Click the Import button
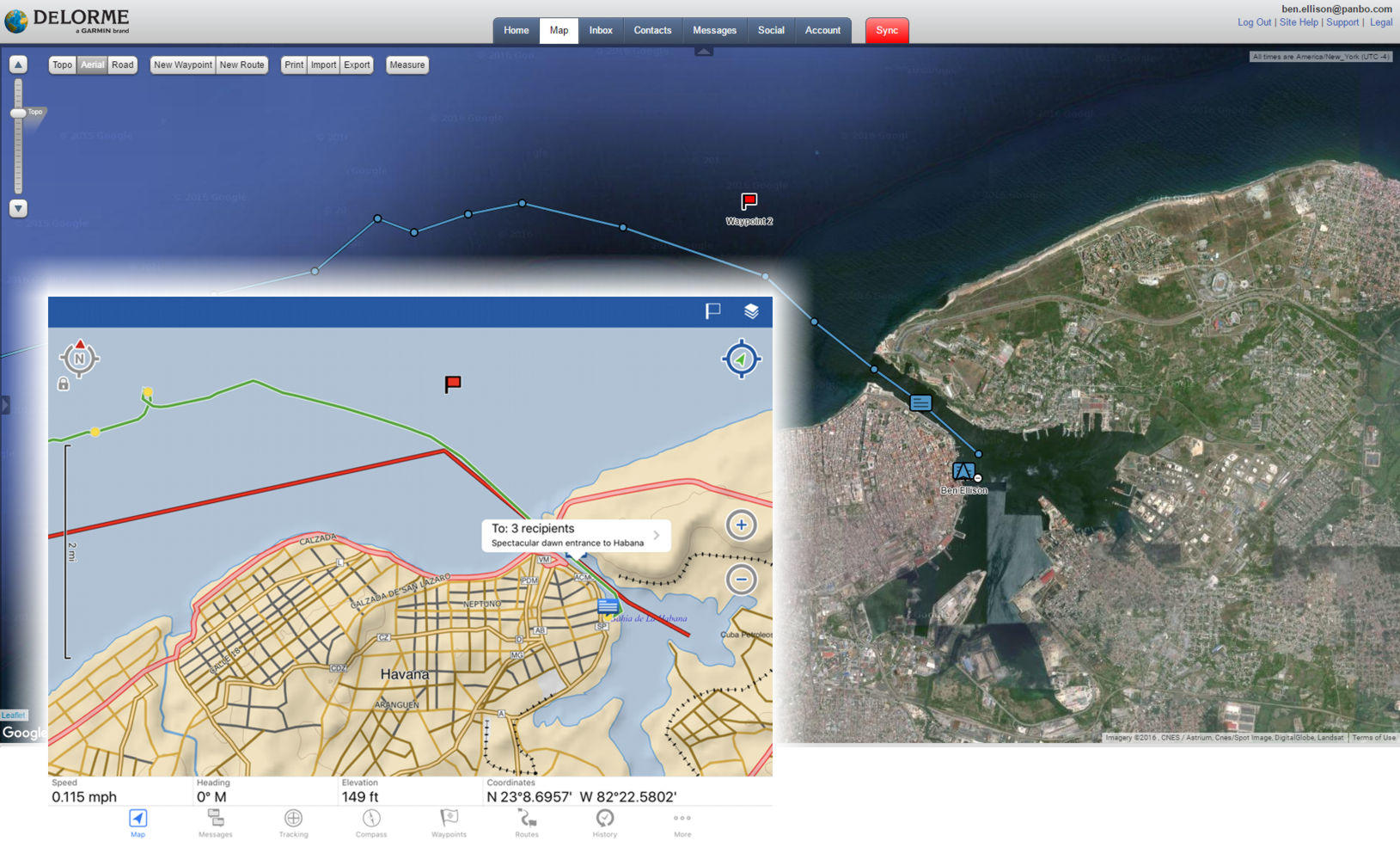 [x=323, y=65]
